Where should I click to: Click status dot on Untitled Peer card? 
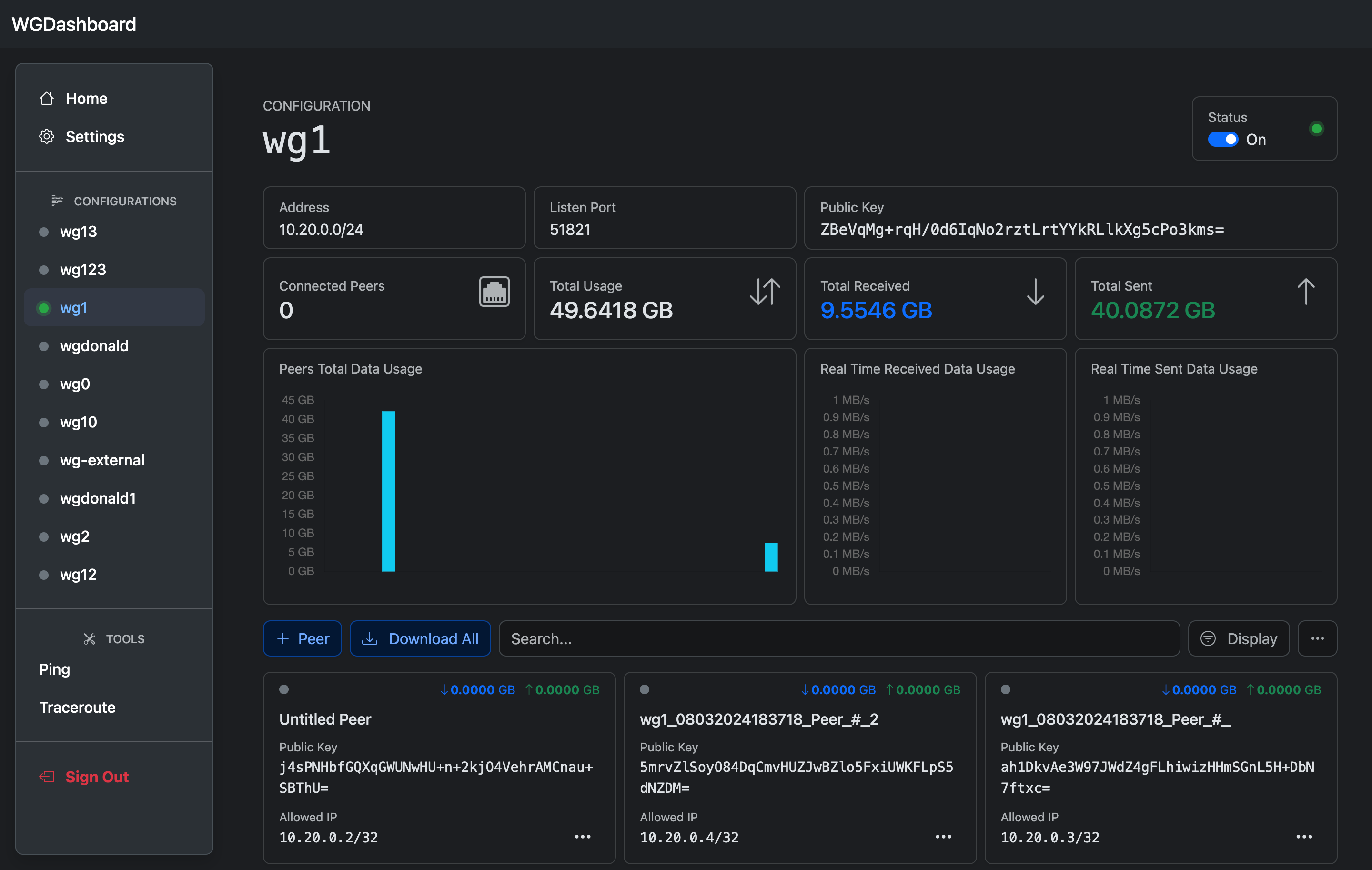(284, 689)
